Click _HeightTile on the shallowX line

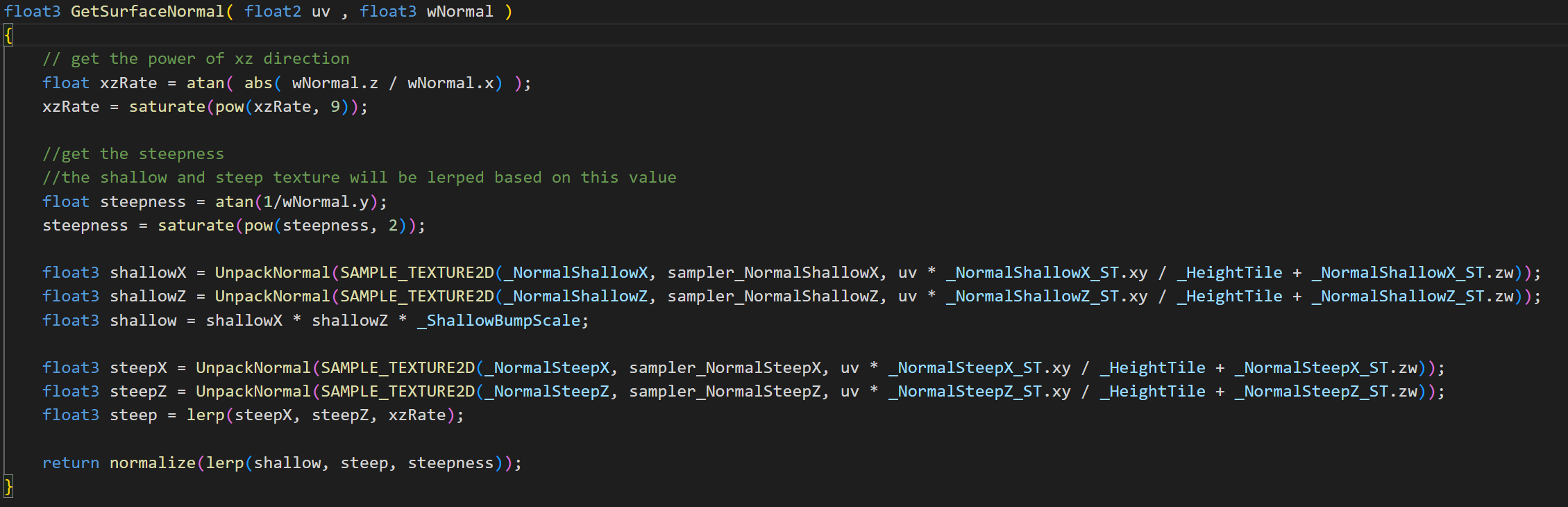(1229, 273)
